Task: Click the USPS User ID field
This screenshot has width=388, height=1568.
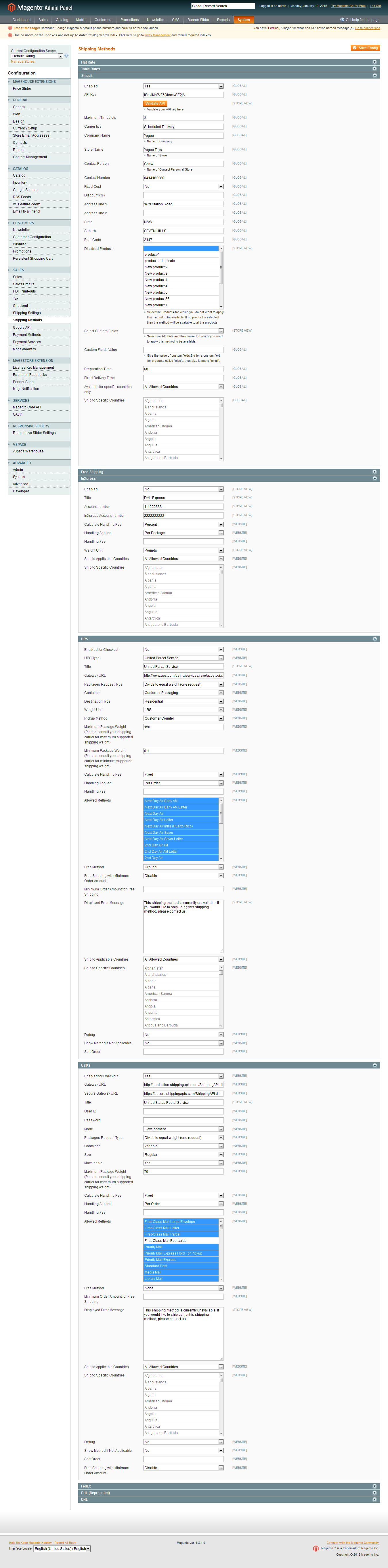Action: click(183, 1112)
